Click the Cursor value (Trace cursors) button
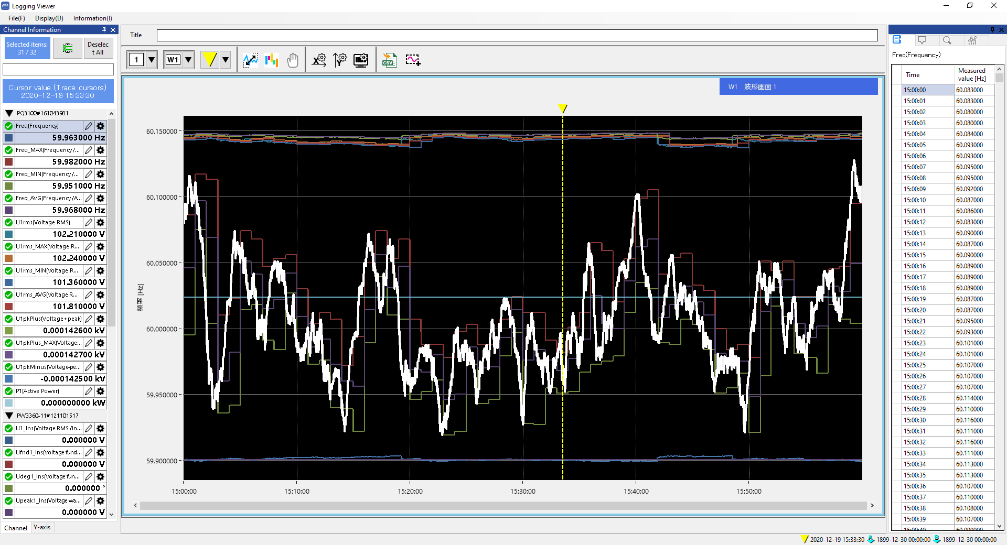Viewport: 1007px width, 545px height. (58, 91)
